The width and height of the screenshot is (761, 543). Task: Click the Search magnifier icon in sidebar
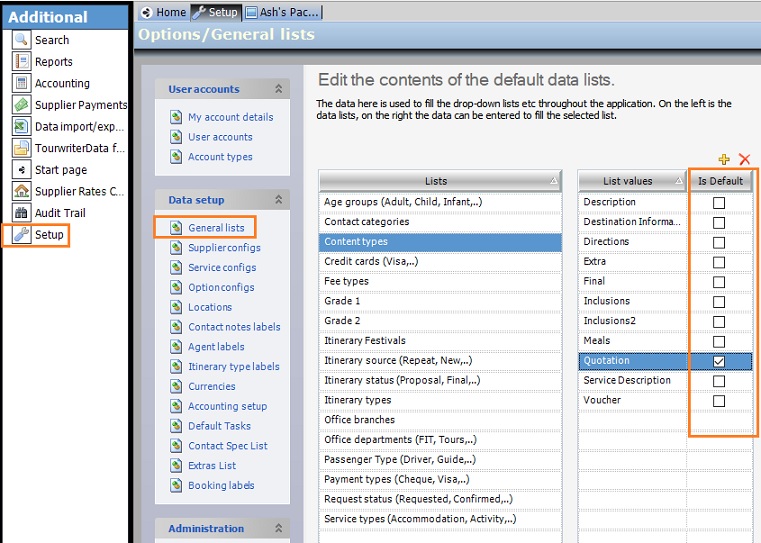coord(21,40)
